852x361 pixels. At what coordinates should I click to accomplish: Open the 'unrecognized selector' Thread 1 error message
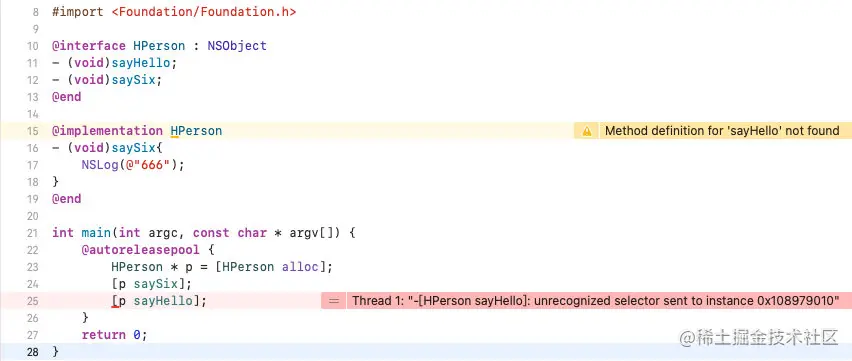click(596, 301)
